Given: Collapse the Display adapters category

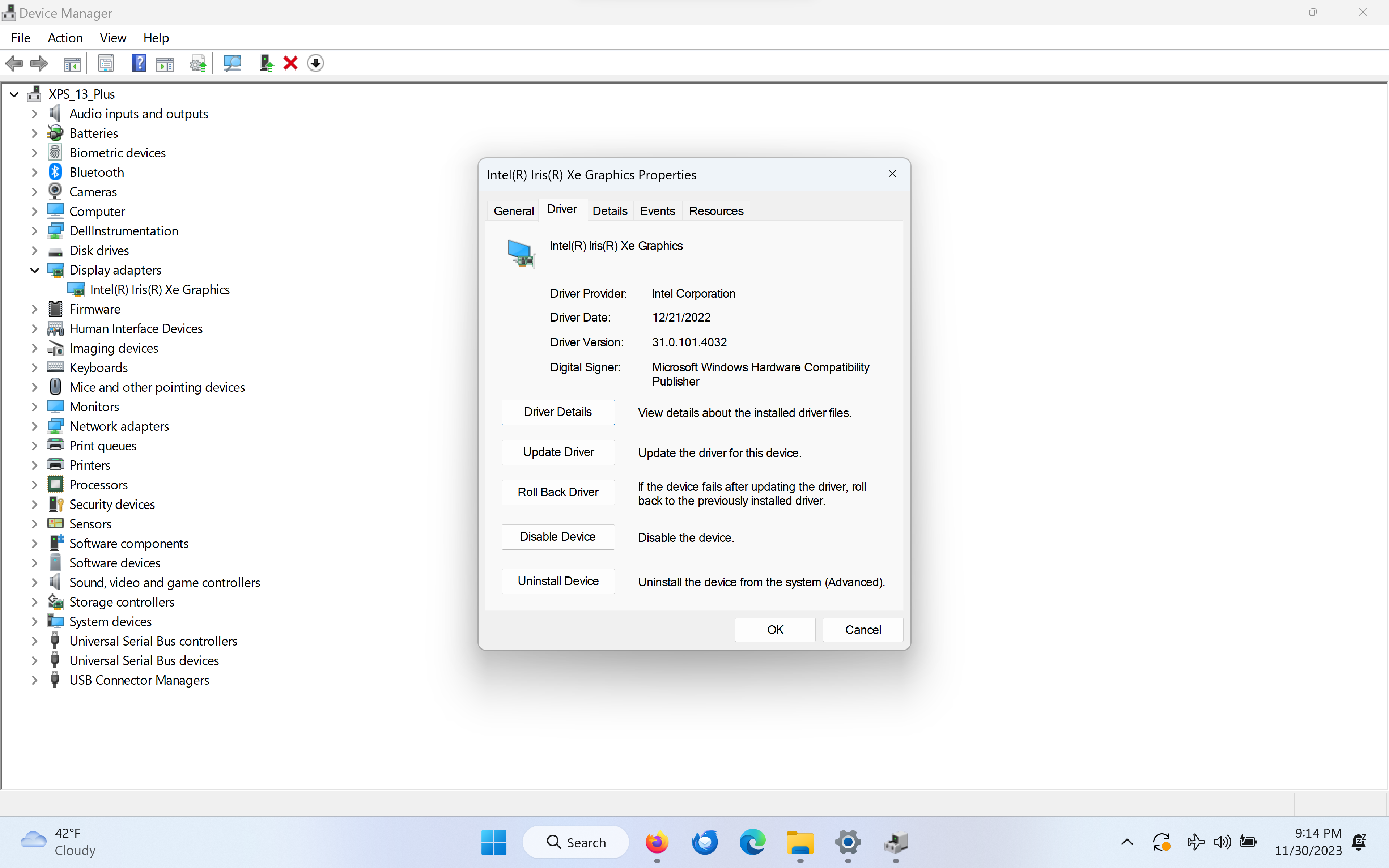Looking at the screenshot, I should point(34,270).
